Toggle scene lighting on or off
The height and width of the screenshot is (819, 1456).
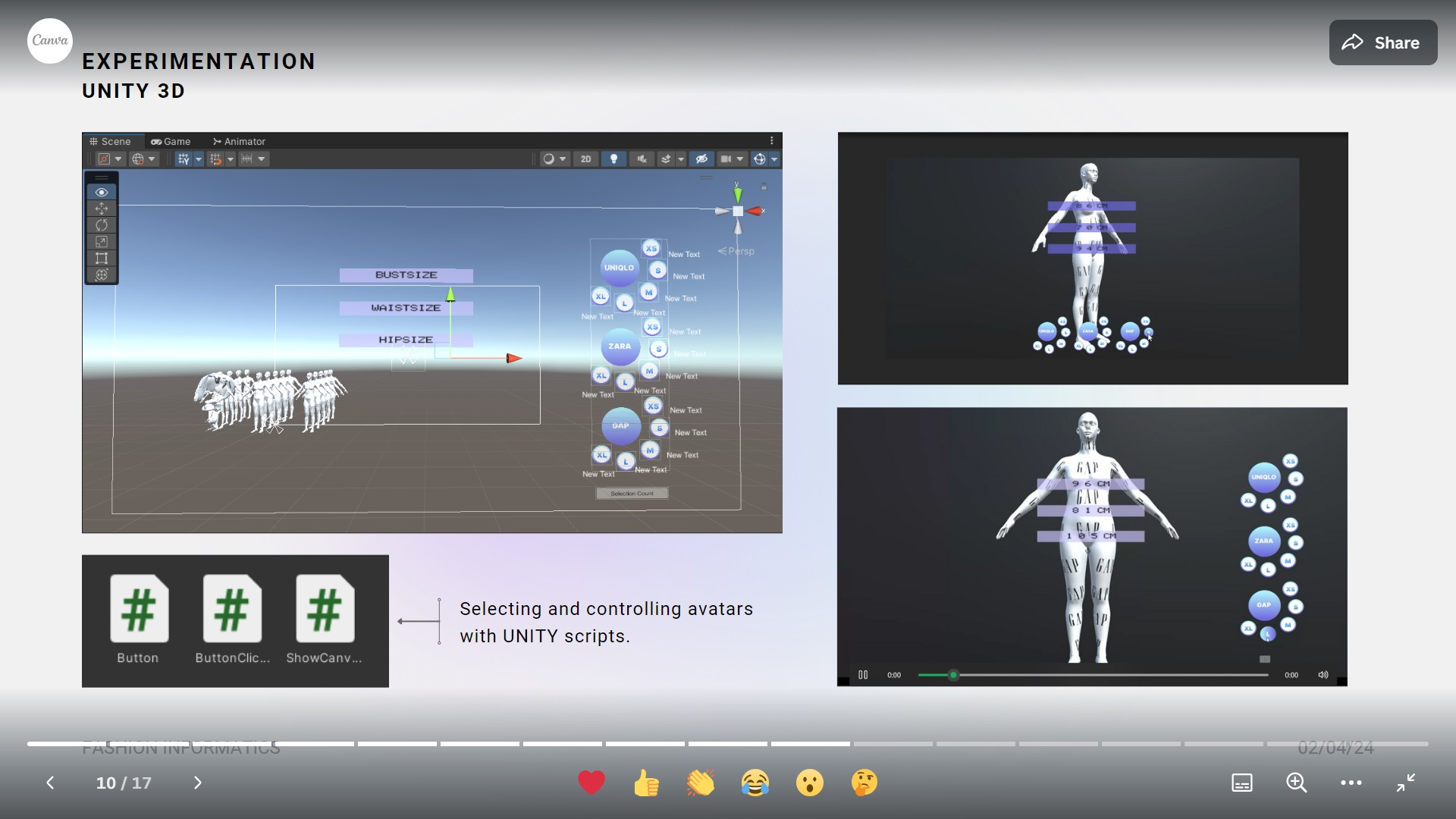(x=614, y=159)
